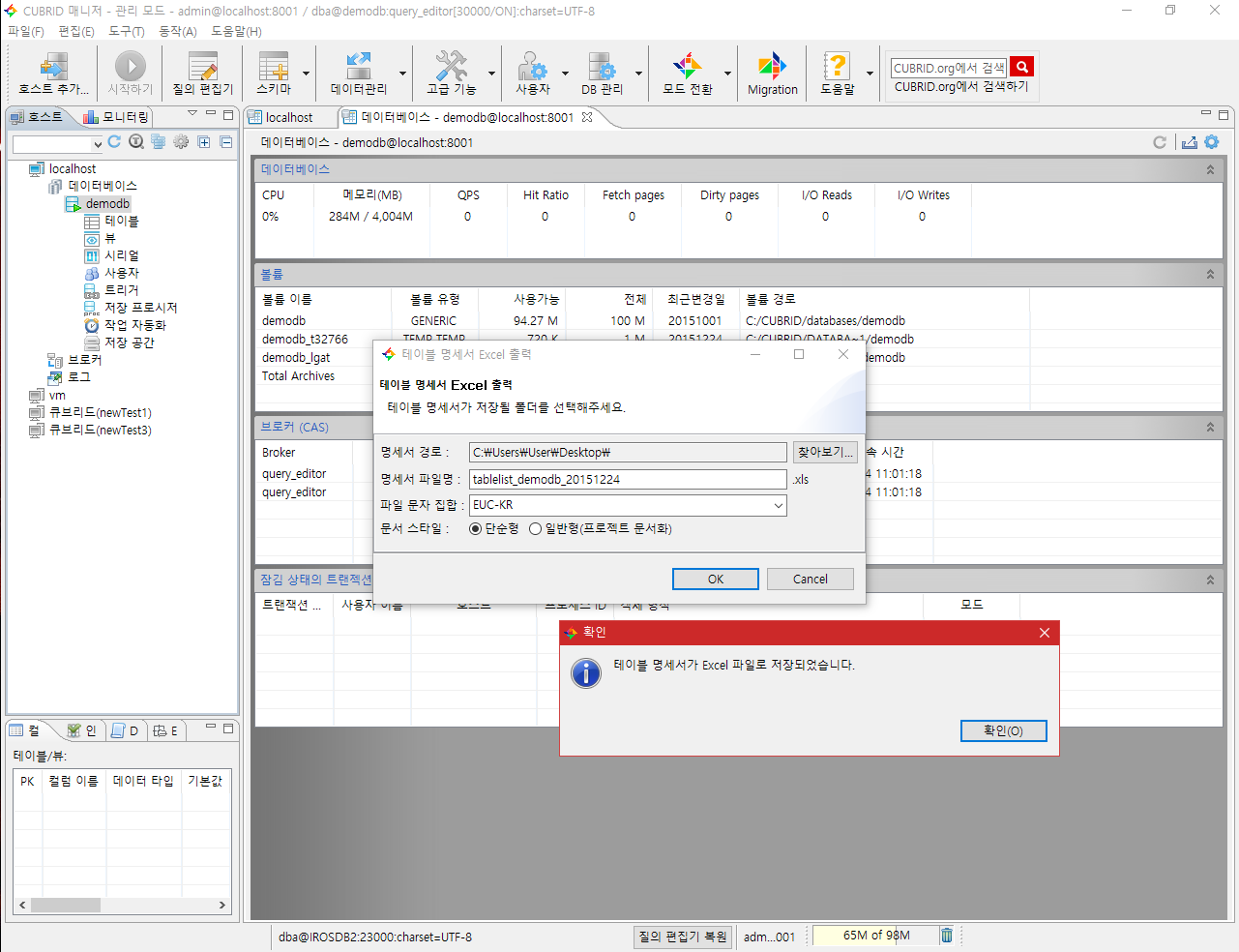Open the 동작(A) menu
The height and width of the screenshot is (952, 1239).
(x=178, y=31)
